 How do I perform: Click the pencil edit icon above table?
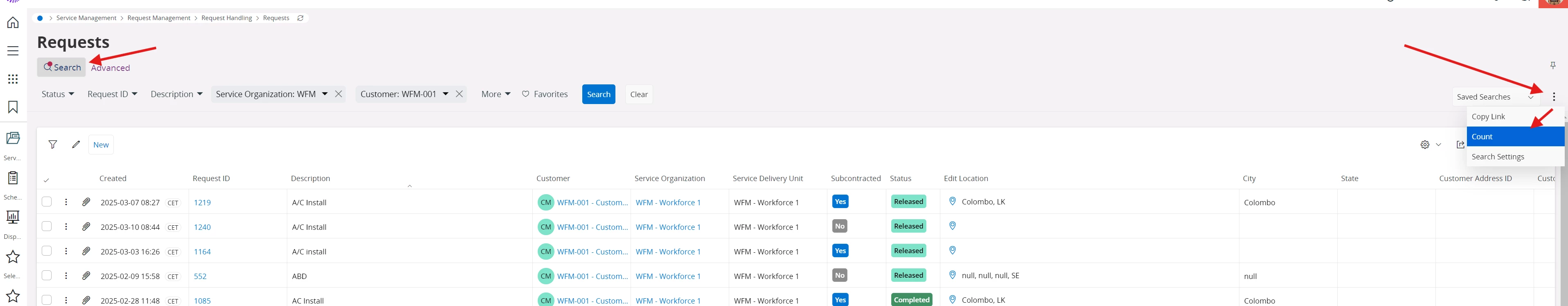coord(76,145)
